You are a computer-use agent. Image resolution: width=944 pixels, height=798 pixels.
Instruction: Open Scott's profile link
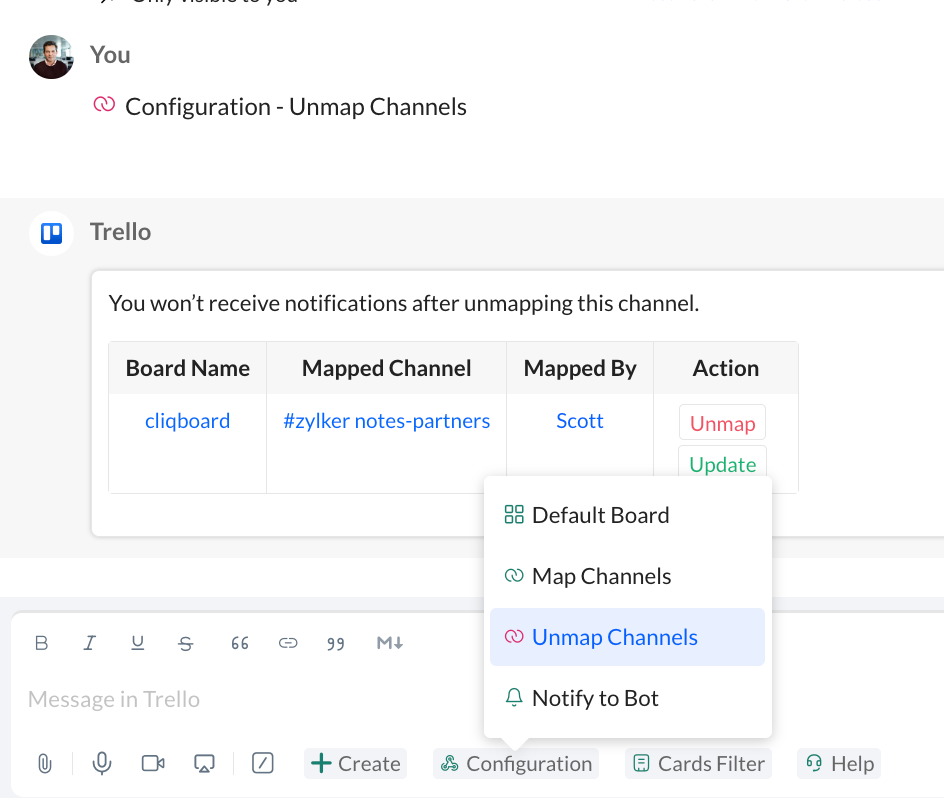pos(580,420)
